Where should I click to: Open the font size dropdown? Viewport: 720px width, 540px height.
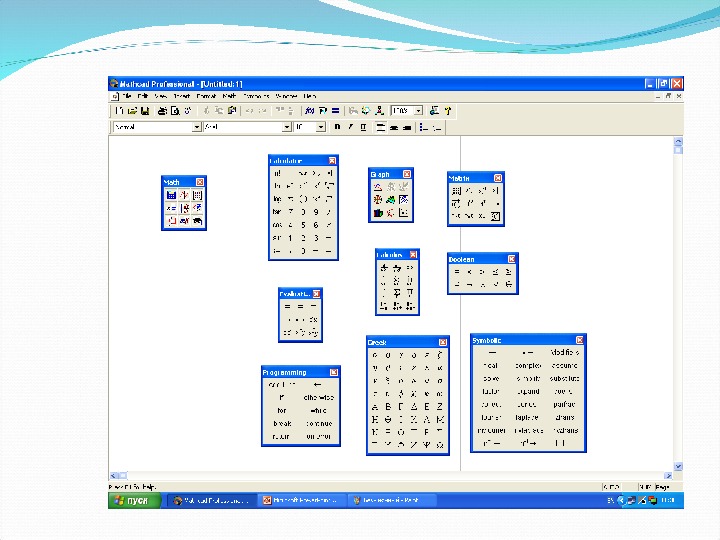321,127
